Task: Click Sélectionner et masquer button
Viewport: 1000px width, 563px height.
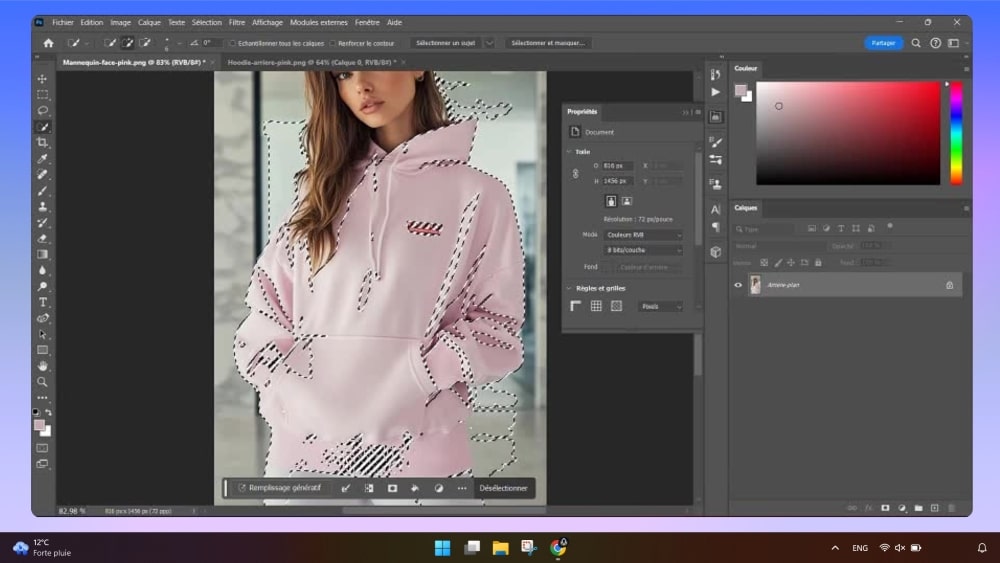Action: [x=548, y=43]
